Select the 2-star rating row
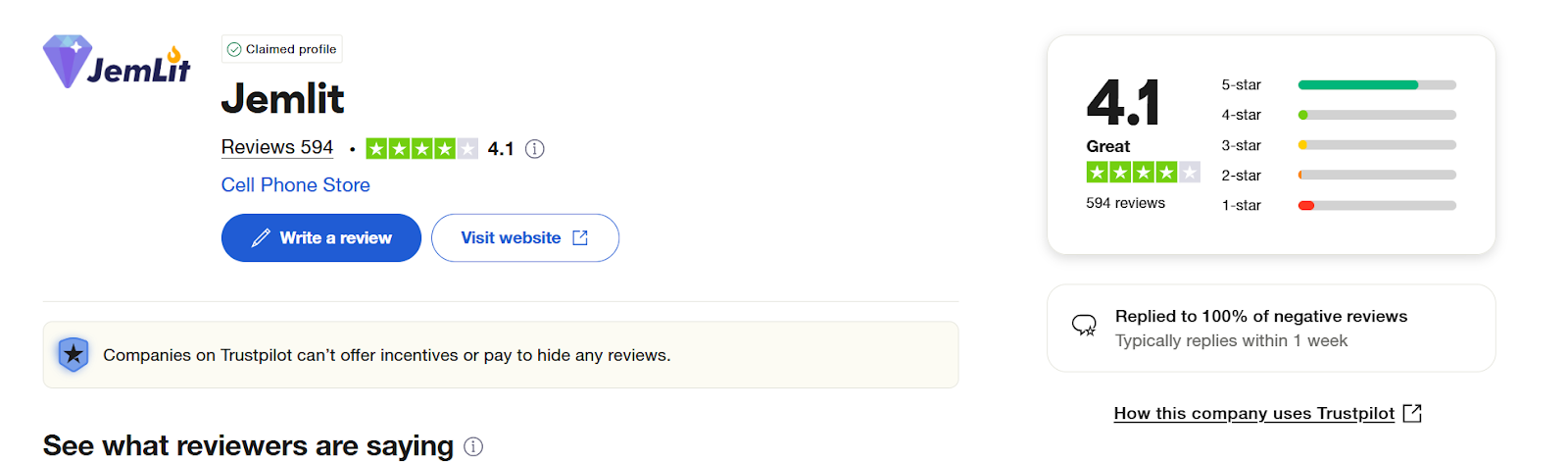Image resolution: width=1568 pixels, height=462 pixels. [1339, 176]
